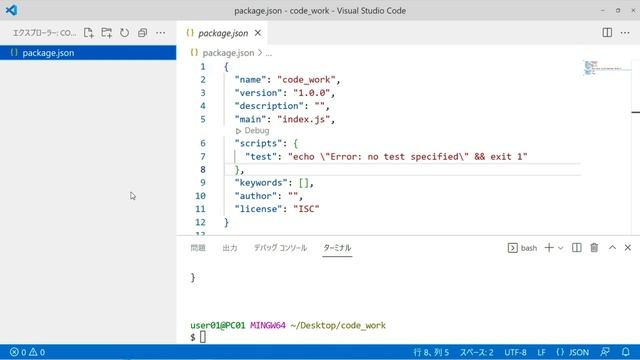Viewport: 640px width, 360px height.
Task: Collapse all folders in Explorer
Action: 142,33
